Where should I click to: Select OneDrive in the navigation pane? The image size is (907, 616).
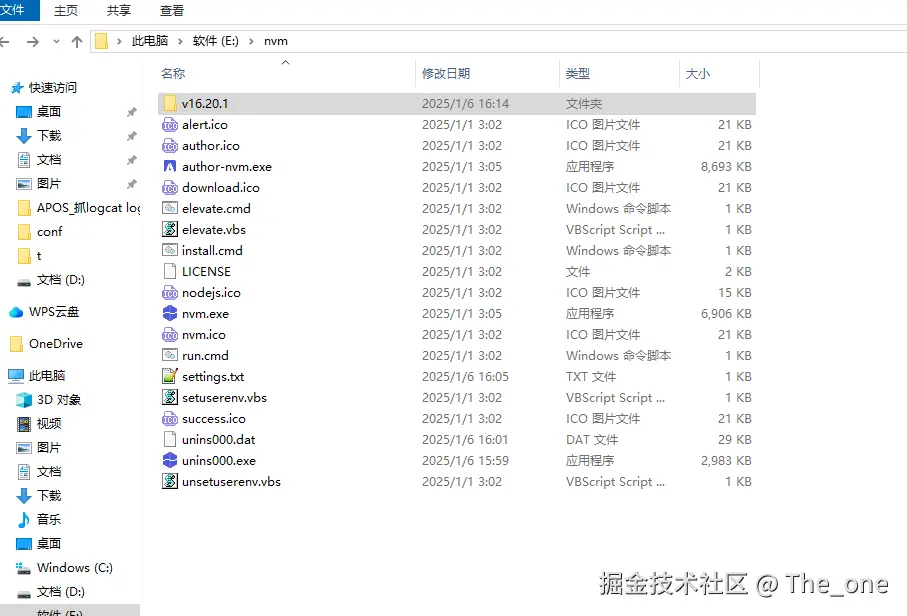(56, 344)
